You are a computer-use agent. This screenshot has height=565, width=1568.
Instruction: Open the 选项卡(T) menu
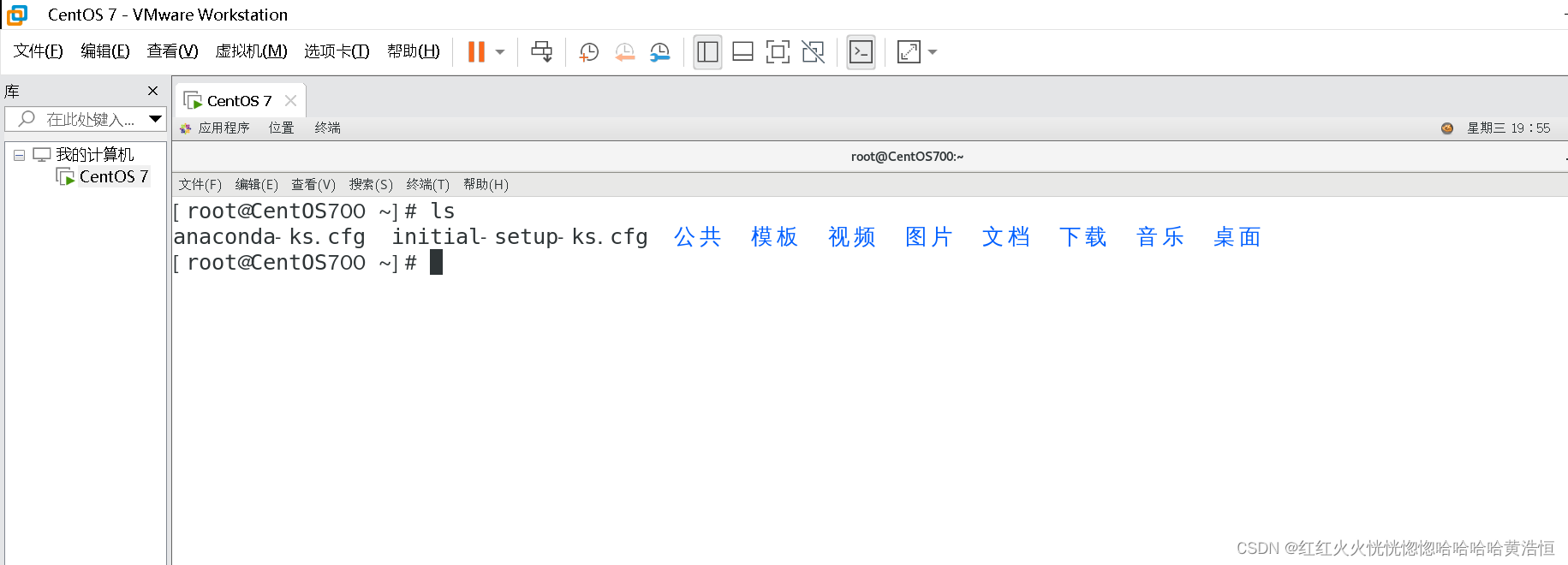tap(337, 51)
